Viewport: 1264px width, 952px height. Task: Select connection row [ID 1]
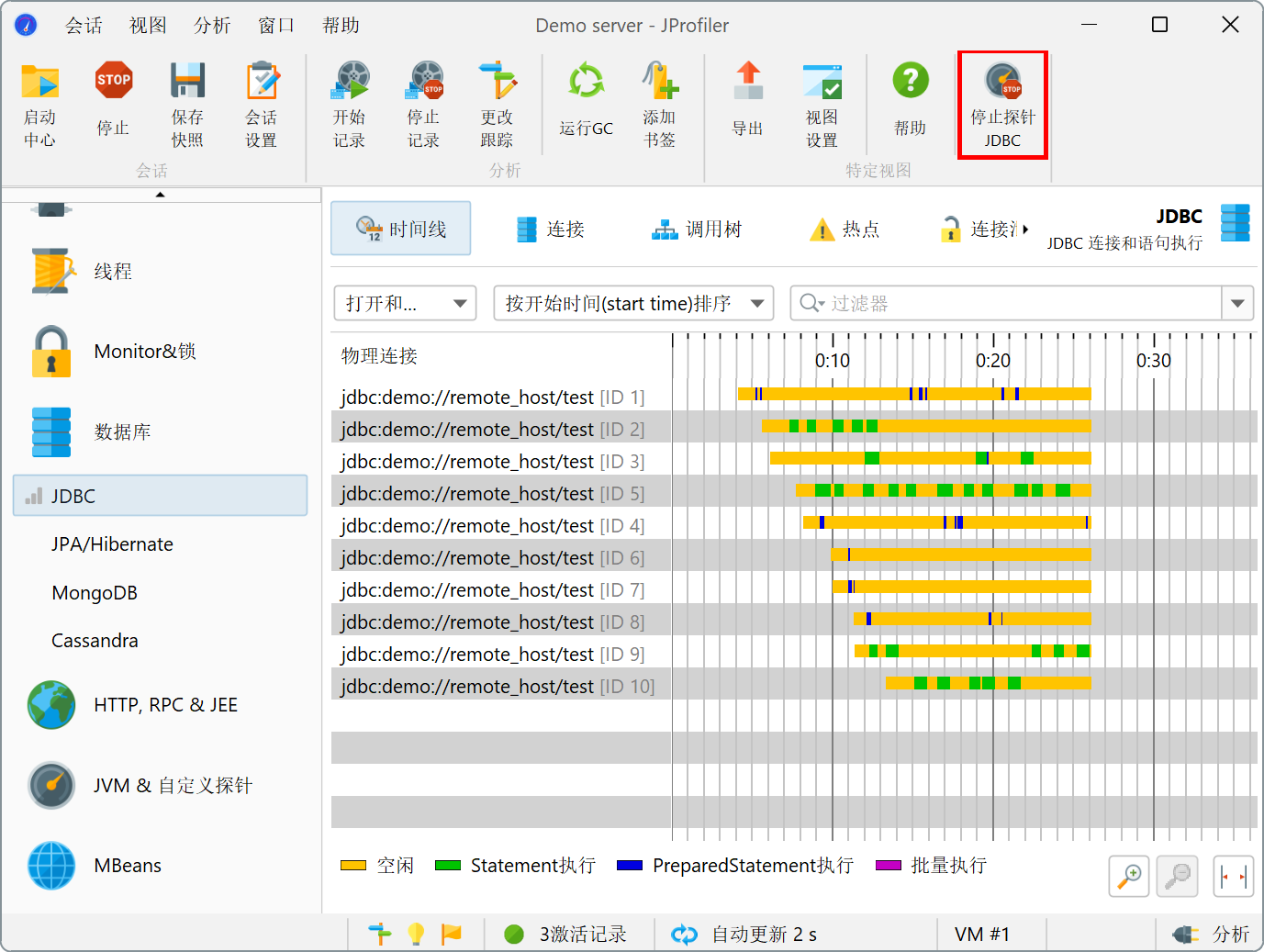(501, 397)
